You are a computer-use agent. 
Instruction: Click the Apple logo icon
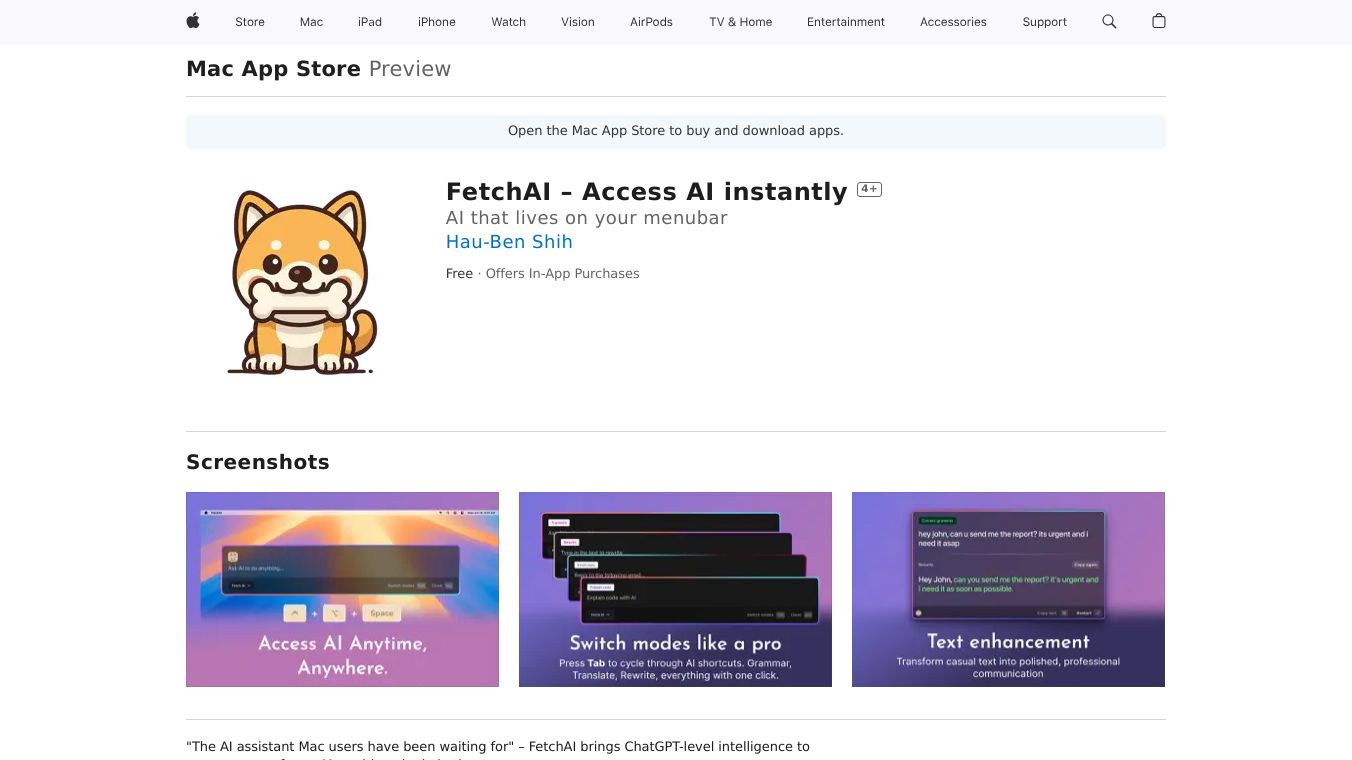coord(193,21)
